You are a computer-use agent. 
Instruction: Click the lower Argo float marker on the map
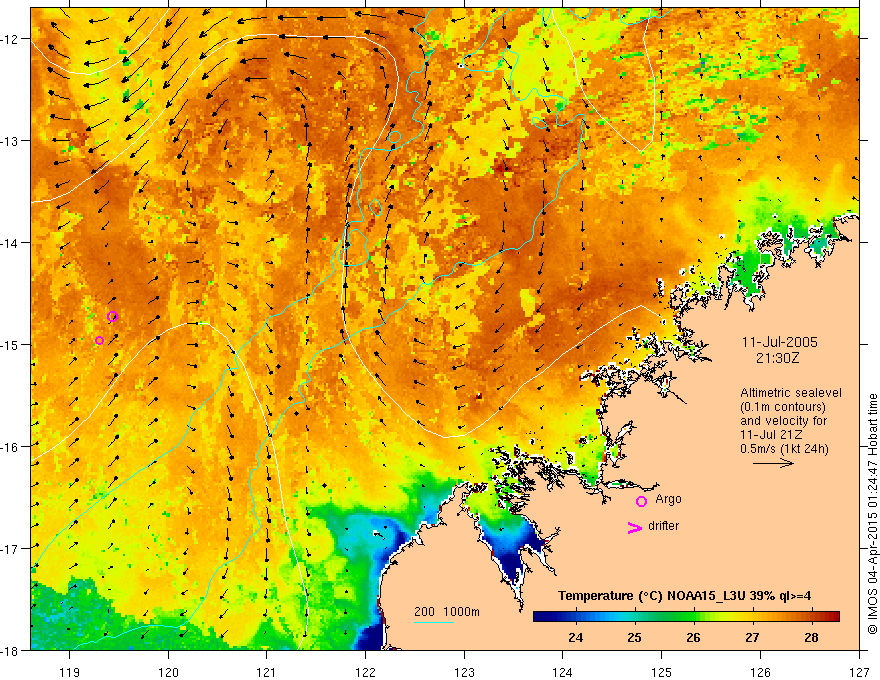(99, 341)
